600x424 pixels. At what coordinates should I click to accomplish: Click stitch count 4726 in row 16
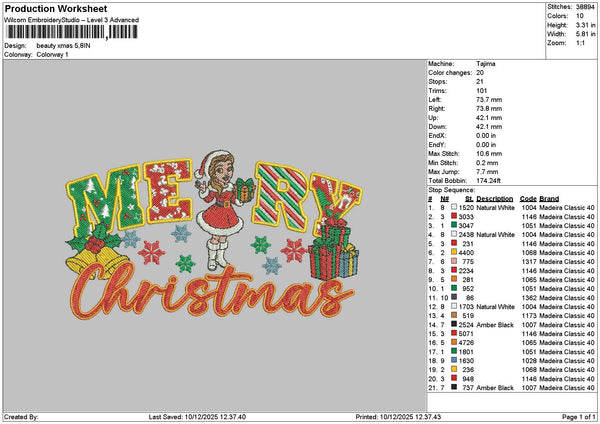[466, 342]
